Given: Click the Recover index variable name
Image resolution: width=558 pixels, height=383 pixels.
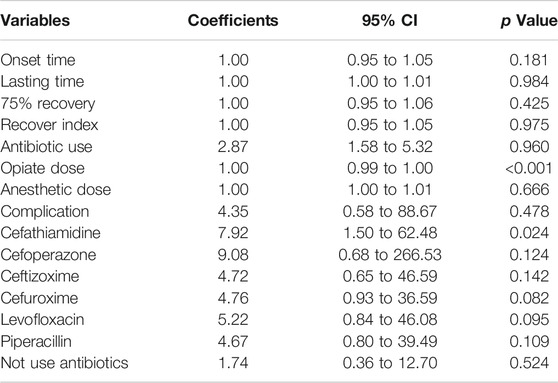Looking at the screenshot, I should 49,125.
